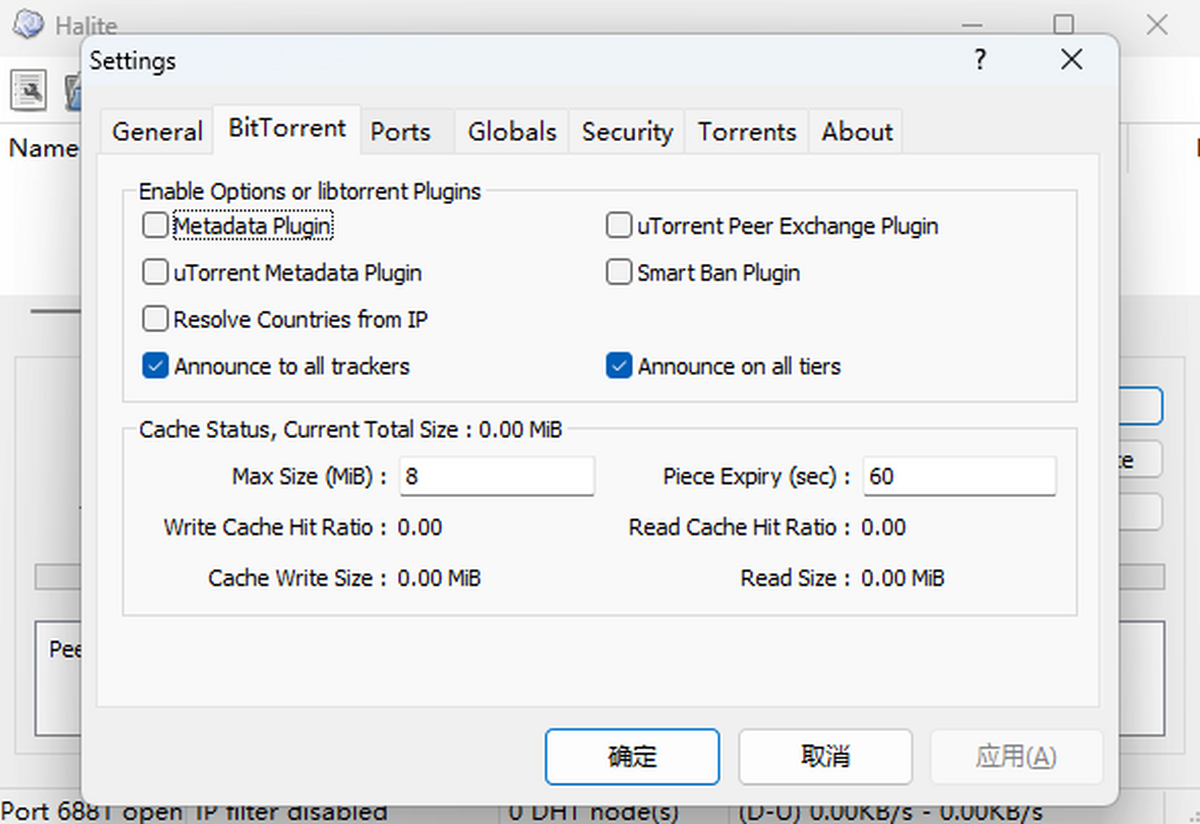
Task: Switch to the General tab
Action: 157,132
